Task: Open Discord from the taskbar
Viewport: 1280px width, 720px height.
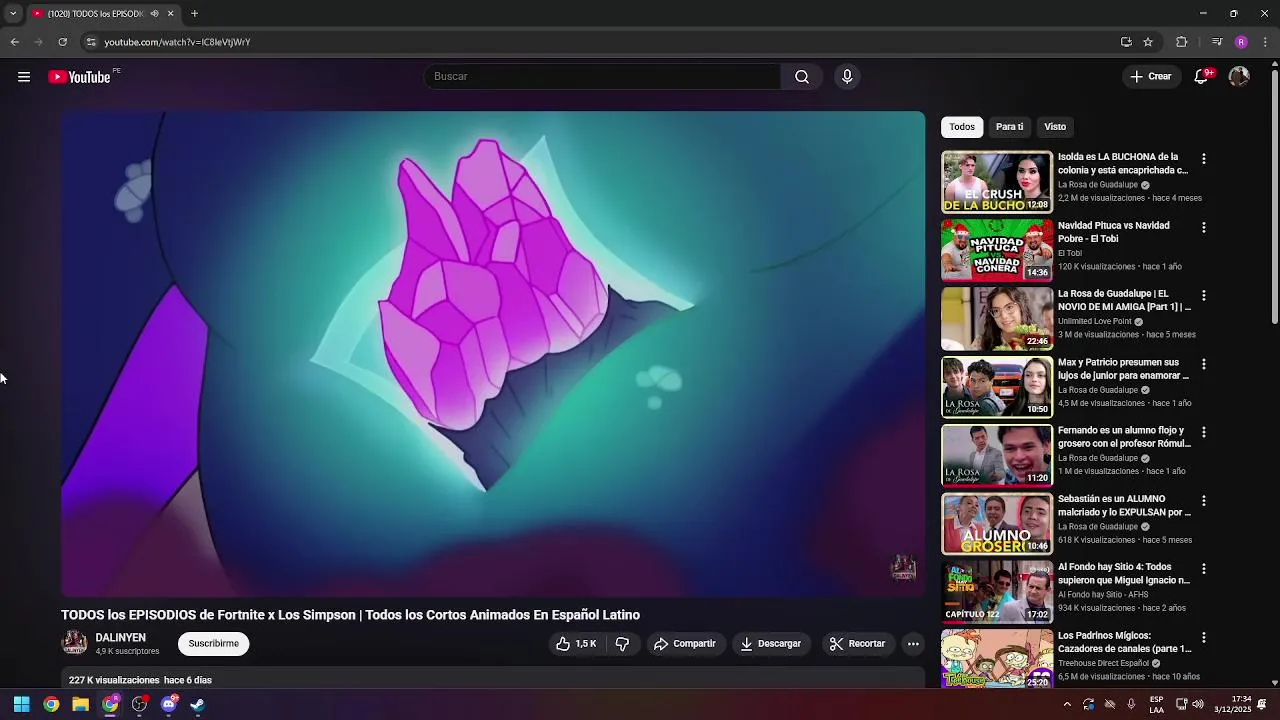Action: (x=169, y=704)
